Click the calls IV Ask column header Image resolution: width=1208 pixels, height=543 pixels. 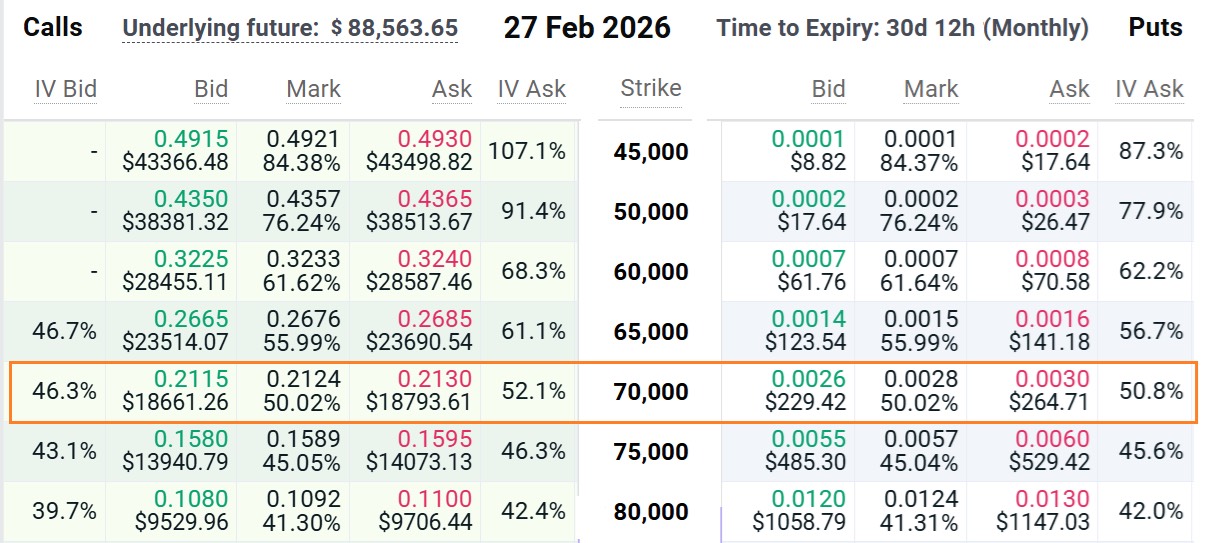pos(532,89)
